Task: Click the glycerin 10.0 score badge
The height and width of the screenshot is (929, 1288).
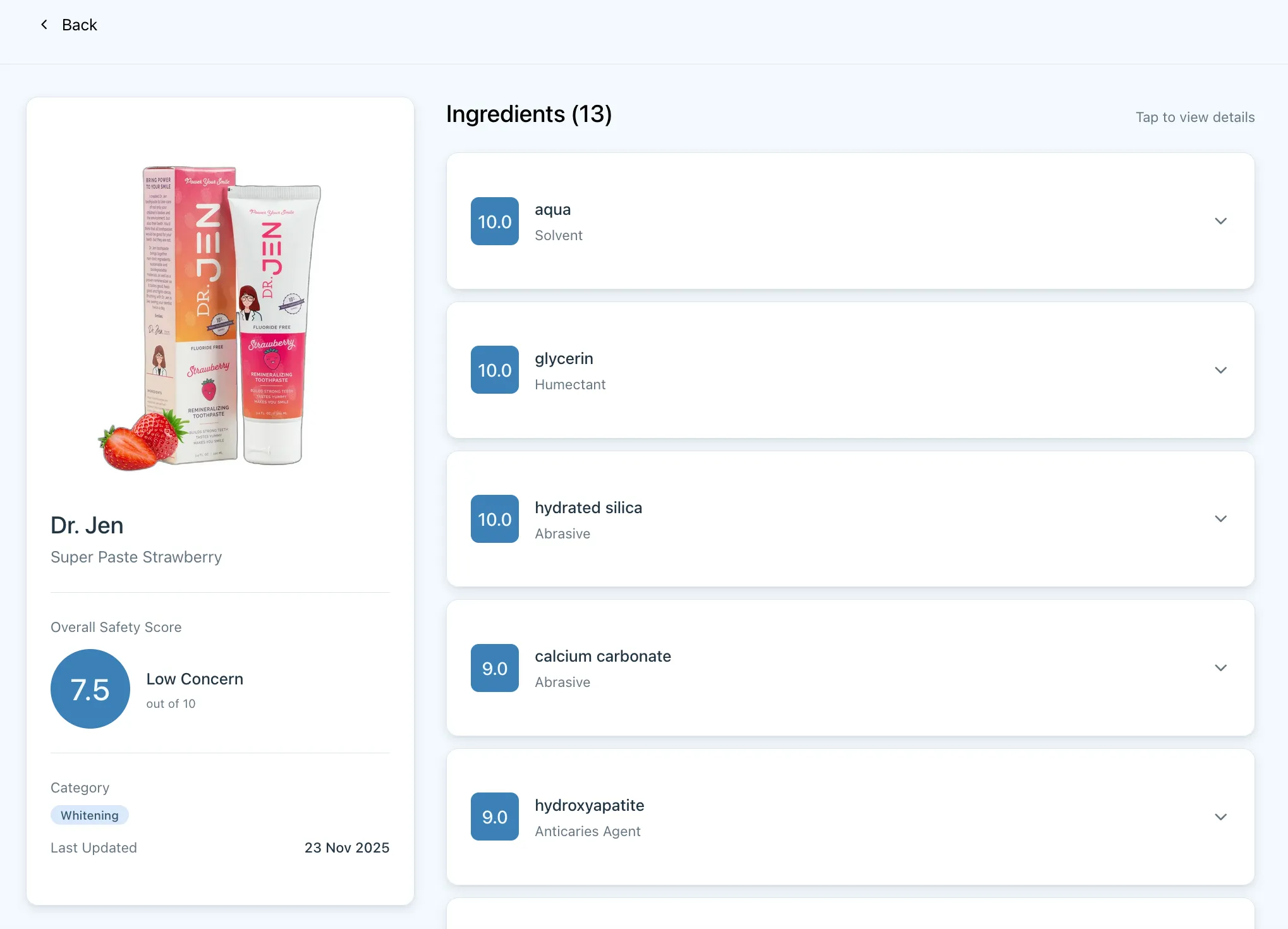Action: pos(495,370)
